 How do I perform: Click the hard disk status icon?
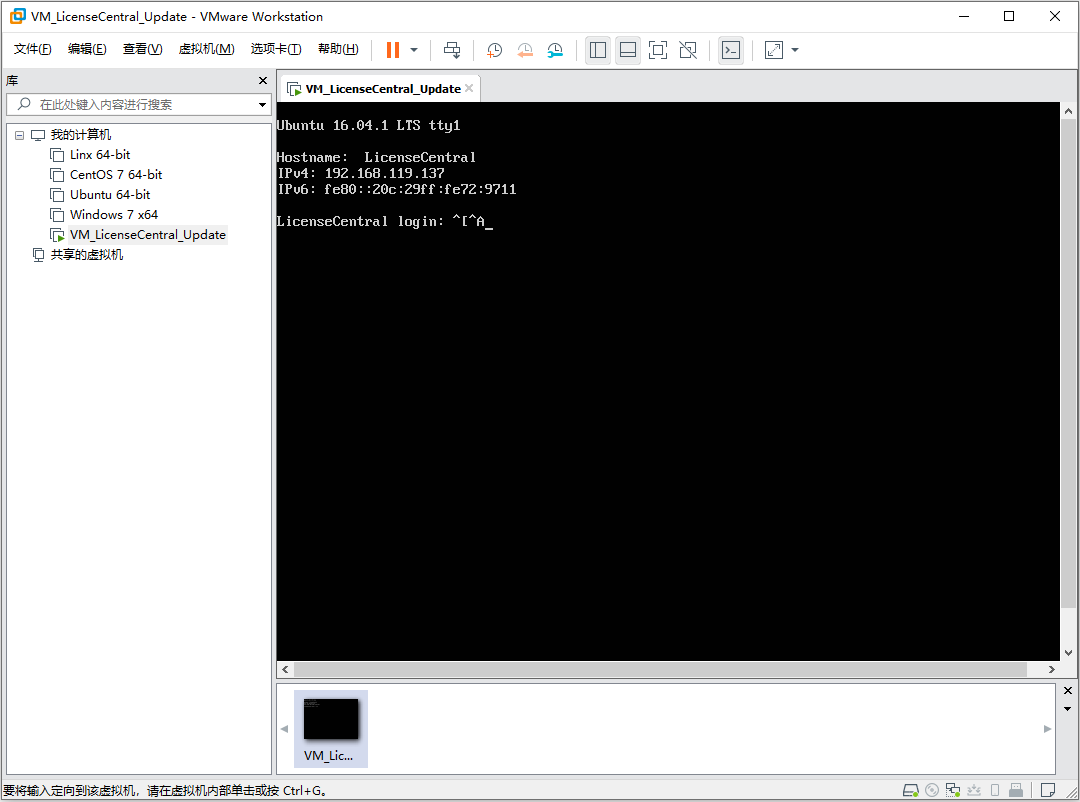(911, 790)
